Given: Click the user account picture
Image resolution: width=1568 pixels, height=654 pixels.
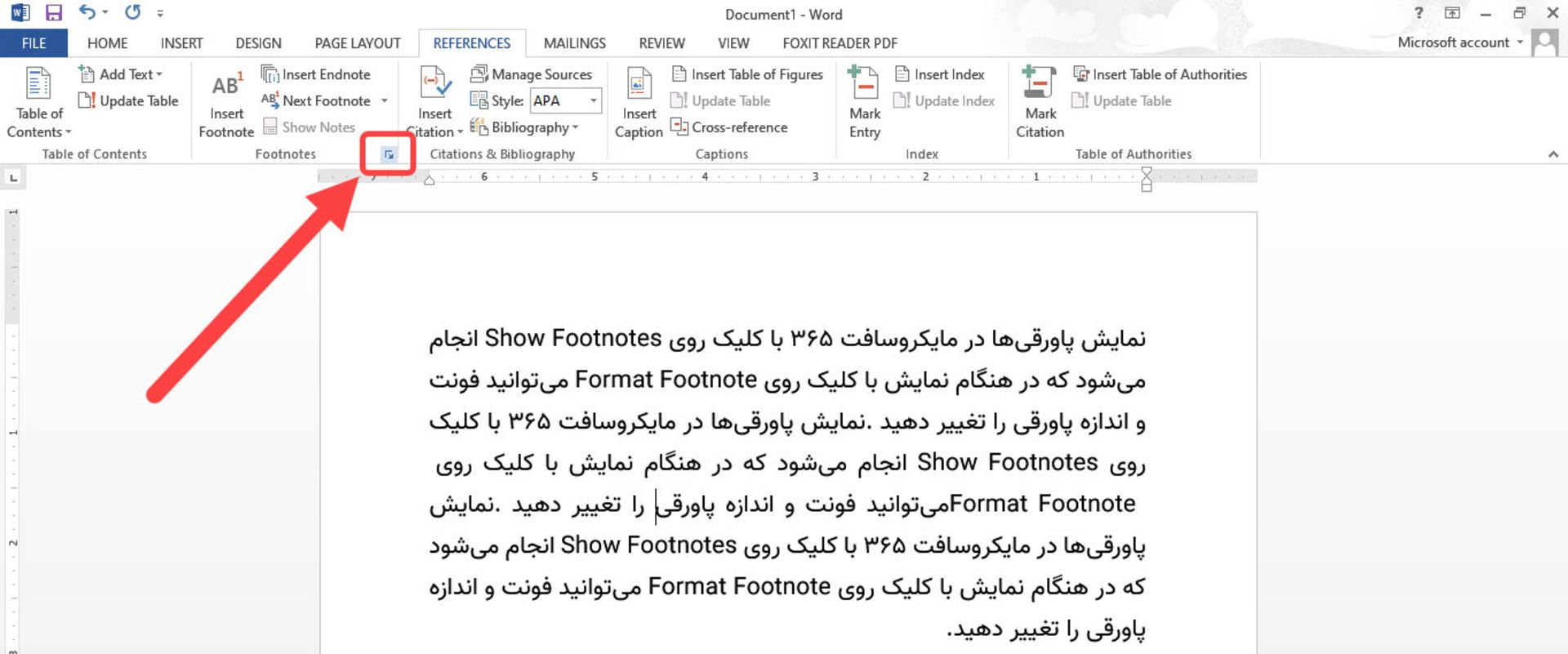Looking at the screenshot, I should pos(1544,42).
